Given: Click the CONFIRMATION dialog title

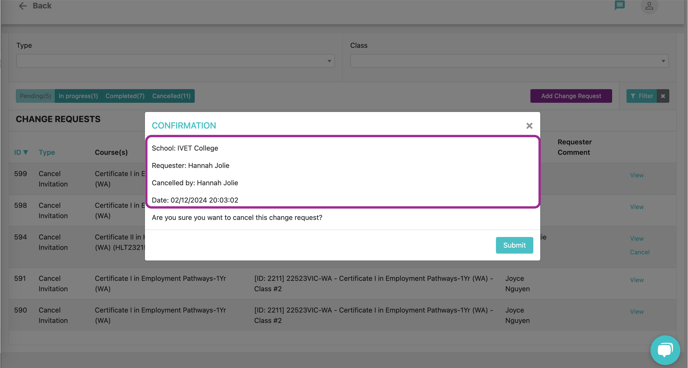Looking at the screenshot, I should [x=184, y=125].
